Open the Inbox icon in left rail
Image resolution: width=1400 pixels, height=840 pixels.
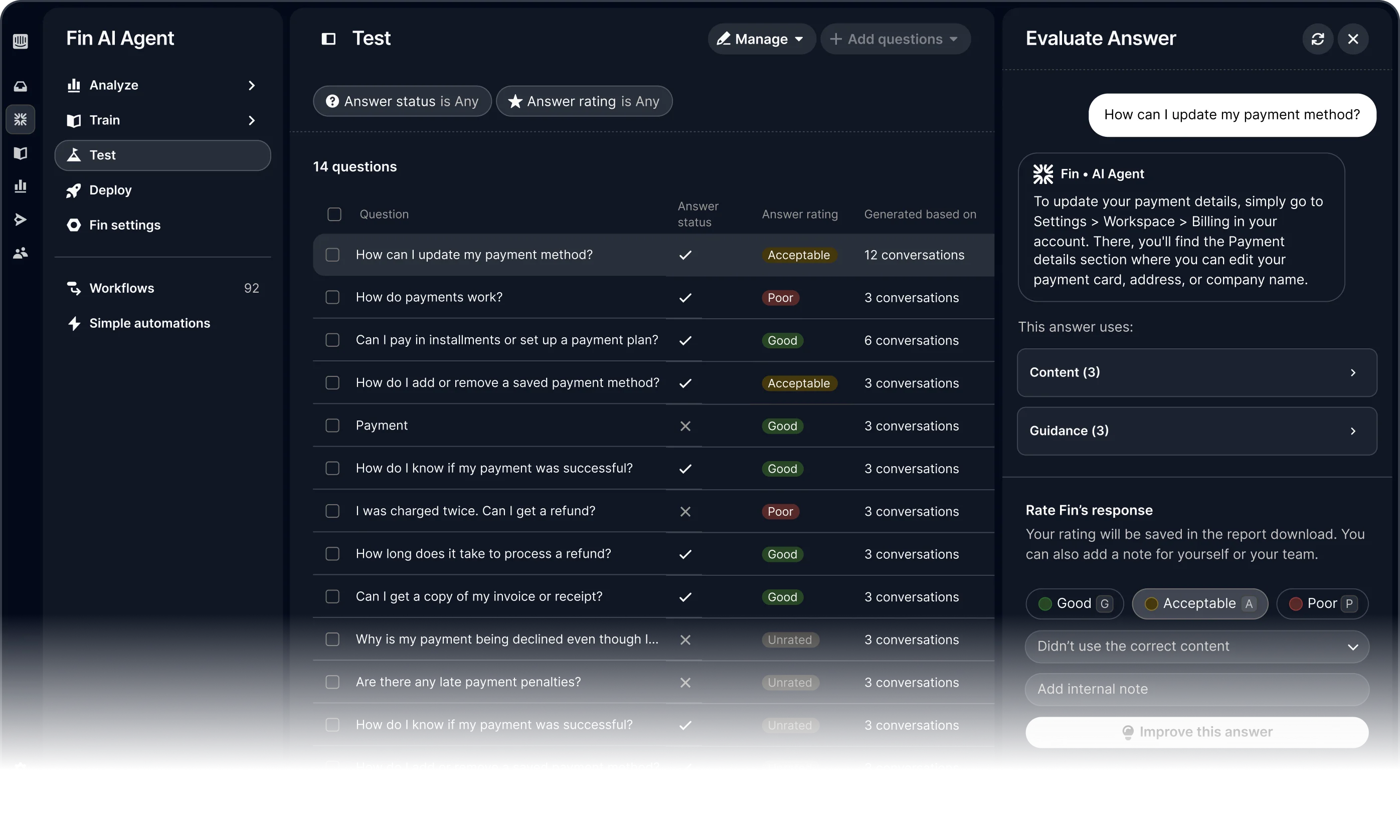(21, 86)
